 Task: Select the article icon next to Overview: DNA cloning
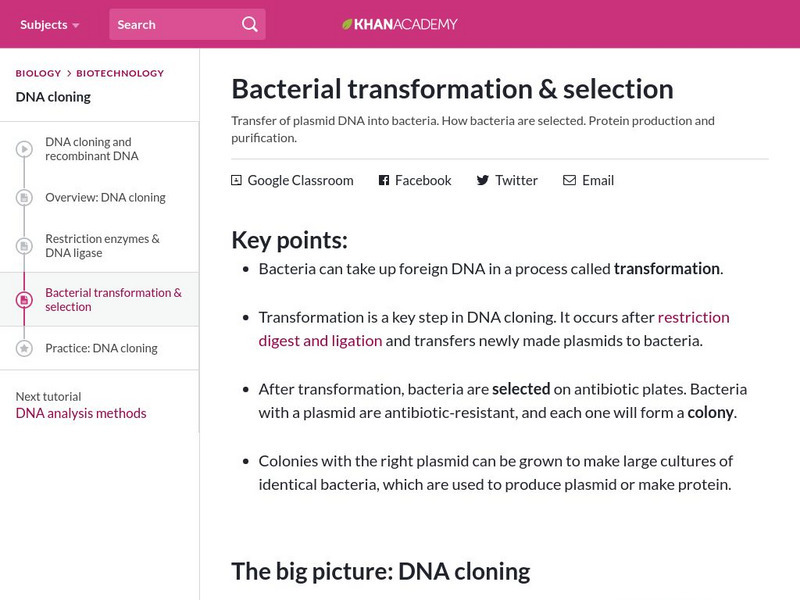click(x=24, y=198)
